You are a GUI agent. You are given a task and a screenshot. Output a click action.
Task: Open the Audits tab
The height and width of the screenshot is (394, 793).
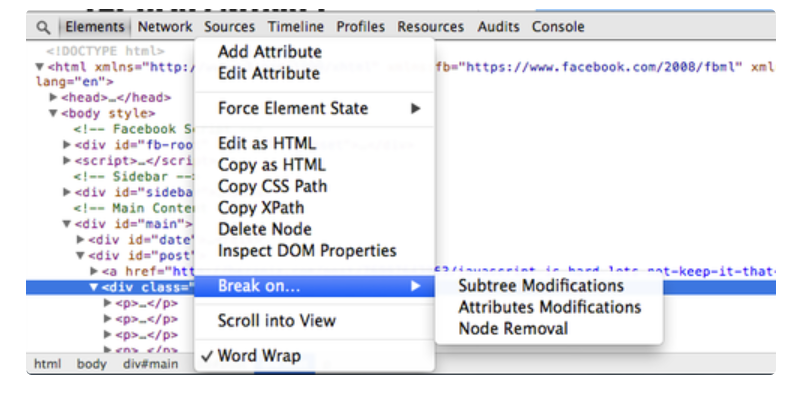[x=498, y=27]
